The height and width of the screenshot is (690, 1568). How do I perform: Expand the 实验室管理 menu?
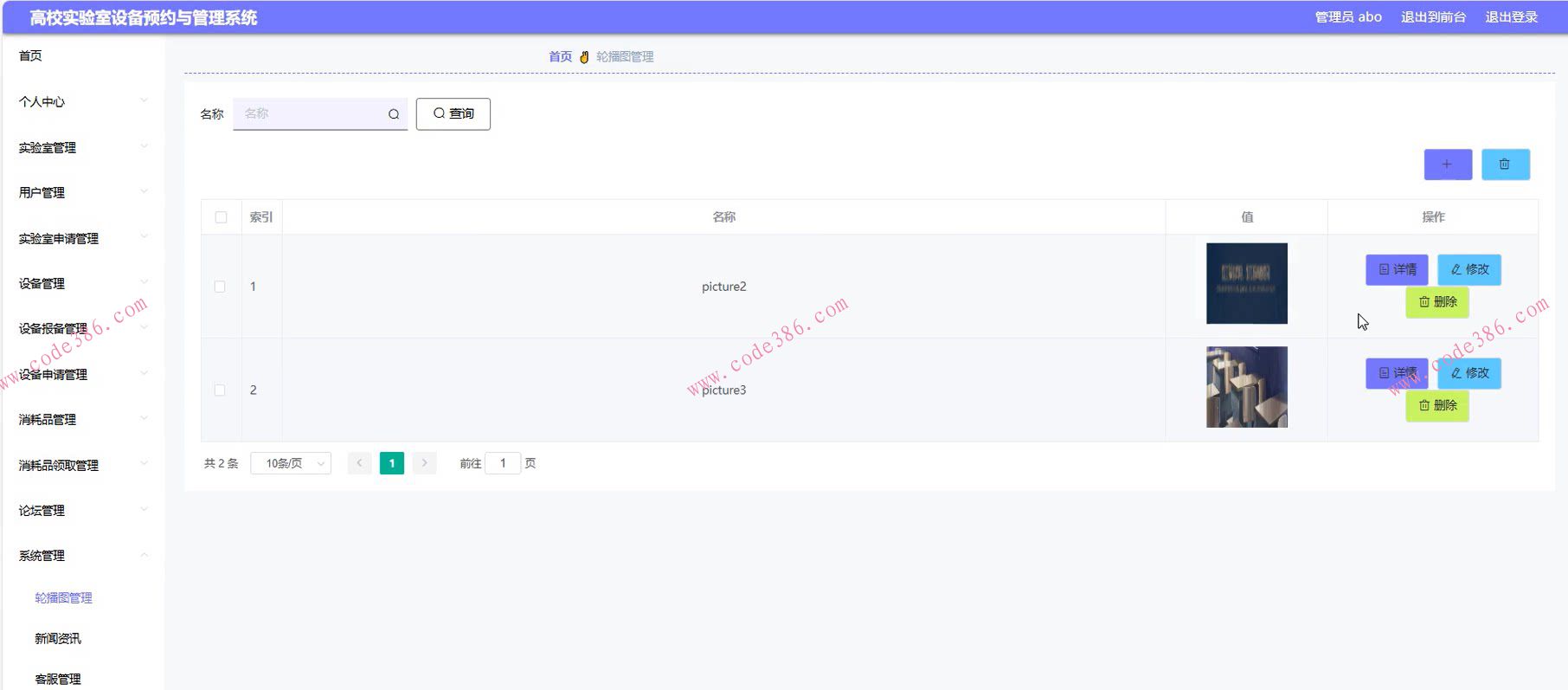coord(82,147)
